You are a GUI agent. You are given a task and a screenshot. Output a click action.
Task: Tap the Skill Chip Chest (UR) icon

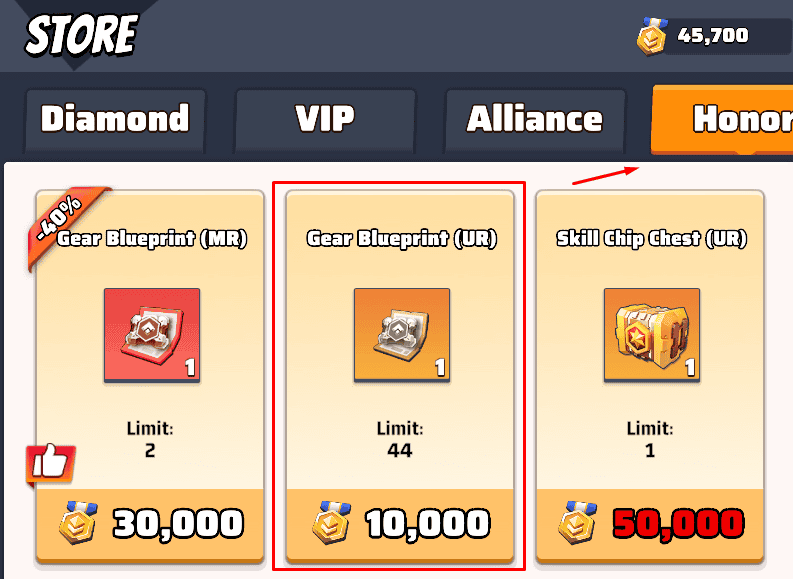[652, 335]
